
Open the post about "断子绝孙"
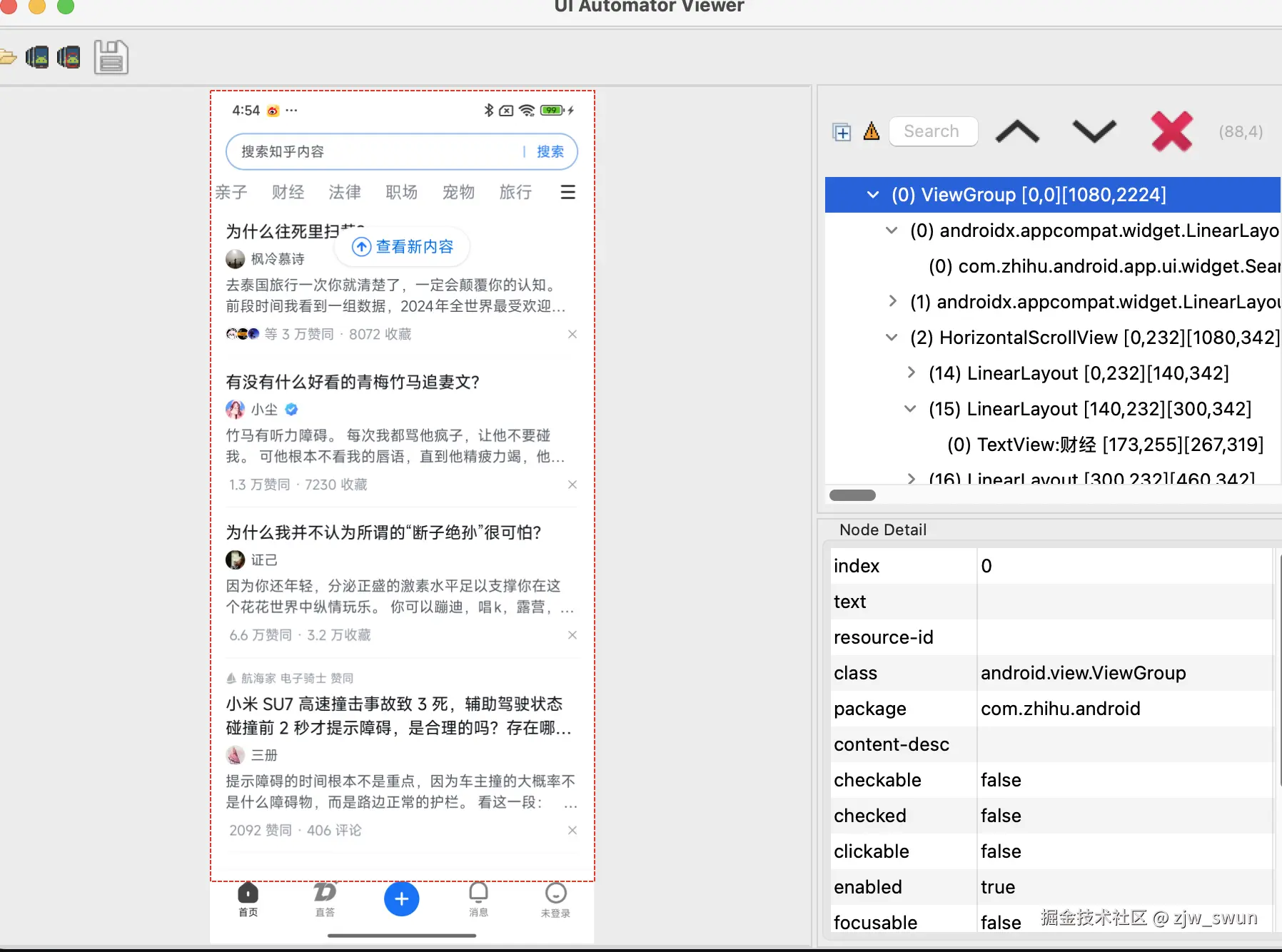click(384, 532)
